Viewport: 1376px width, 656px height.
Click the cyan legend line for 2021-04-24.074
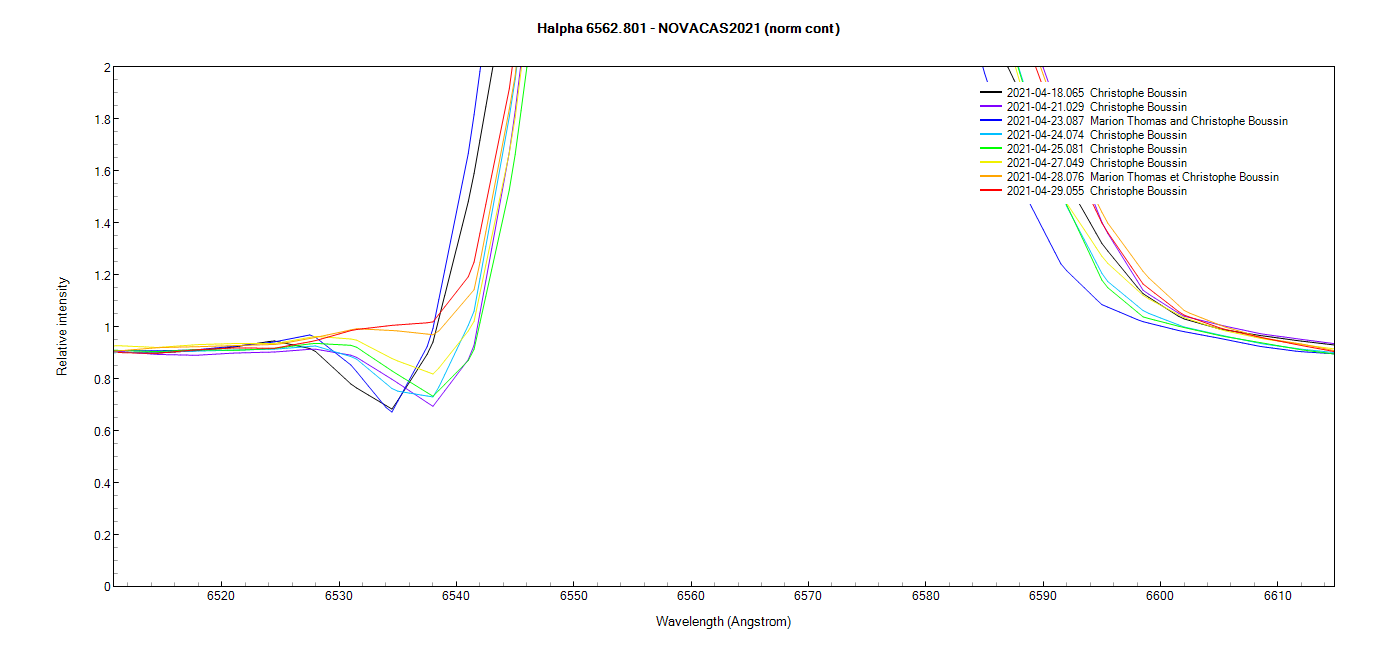tap(990, 135)
